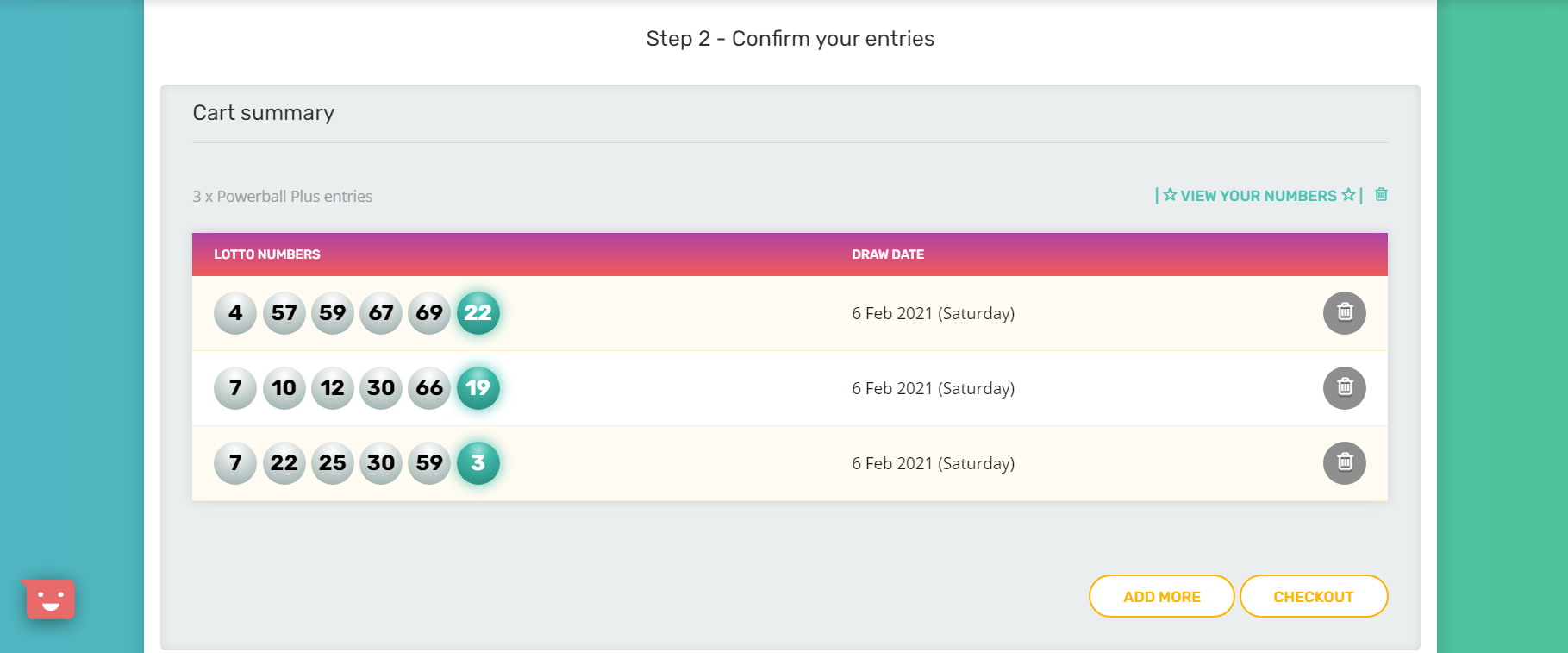Click the Lotto Numbers column header
The image size is (1568, 653).
(267, 254)
